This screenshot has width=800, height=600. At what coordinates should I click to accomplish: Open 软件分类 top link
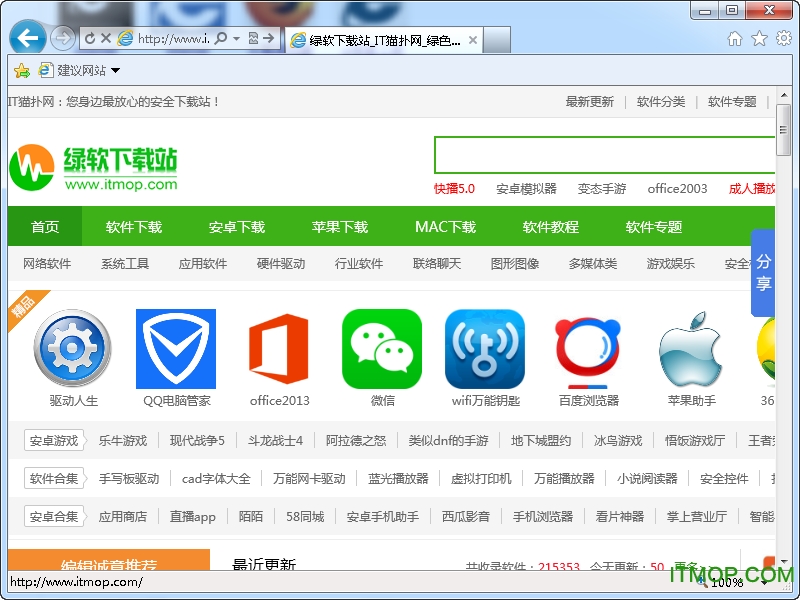pyautogui.click(x=661, y=102)
